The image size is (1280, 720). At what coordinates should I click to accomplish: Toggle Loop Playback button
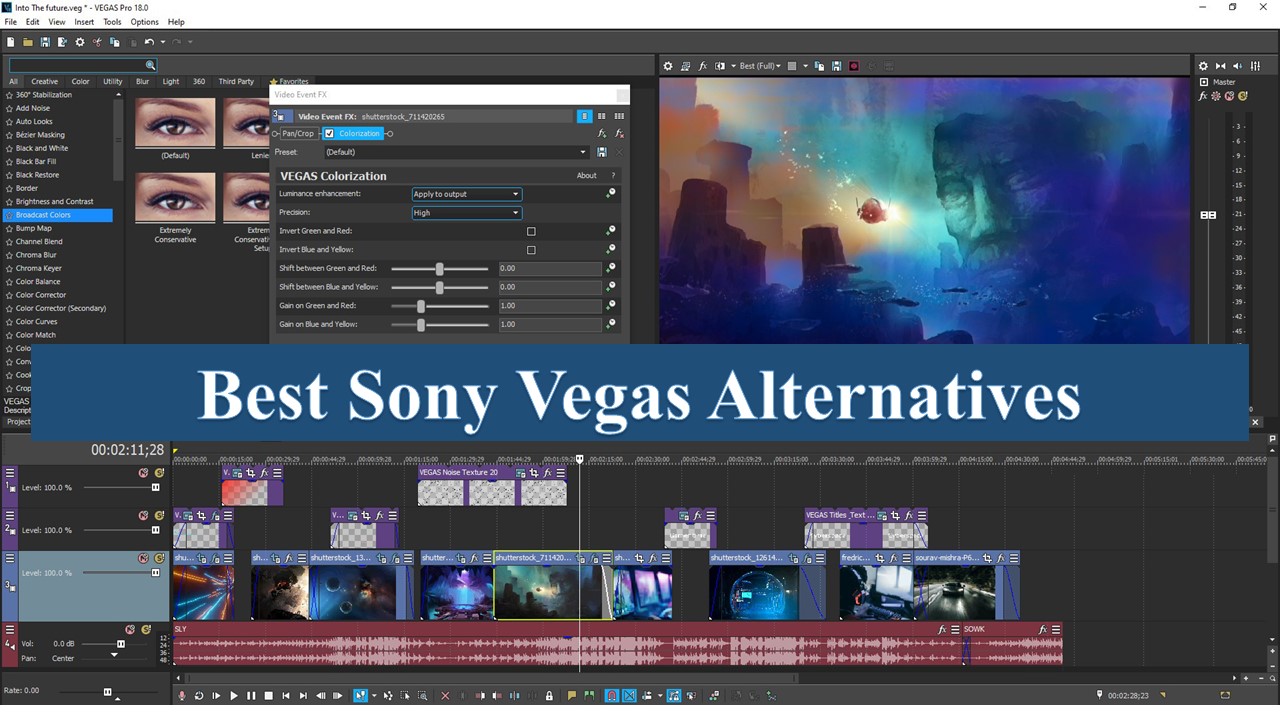[199, 696]
